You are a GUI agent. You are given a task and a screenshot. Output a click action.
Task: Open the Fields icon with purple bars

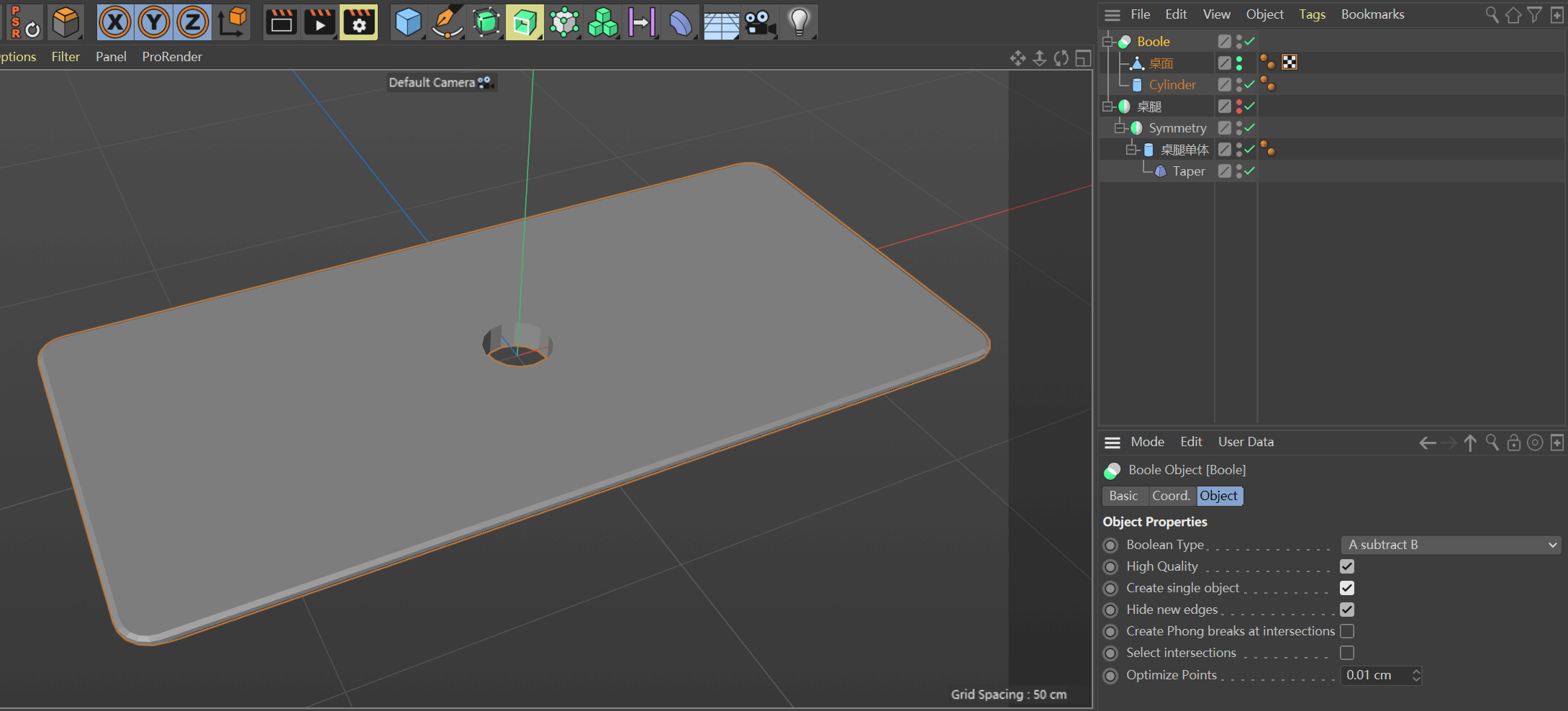[x=642, y=22]
